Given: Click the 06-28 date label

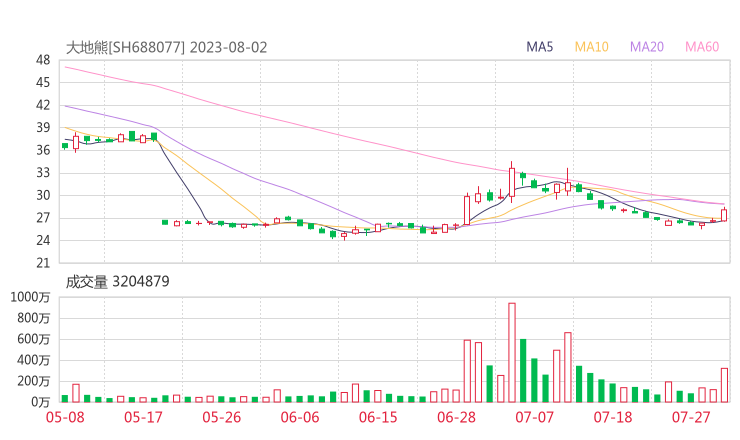Looking at the screenshot, I should tap(456, 418).
